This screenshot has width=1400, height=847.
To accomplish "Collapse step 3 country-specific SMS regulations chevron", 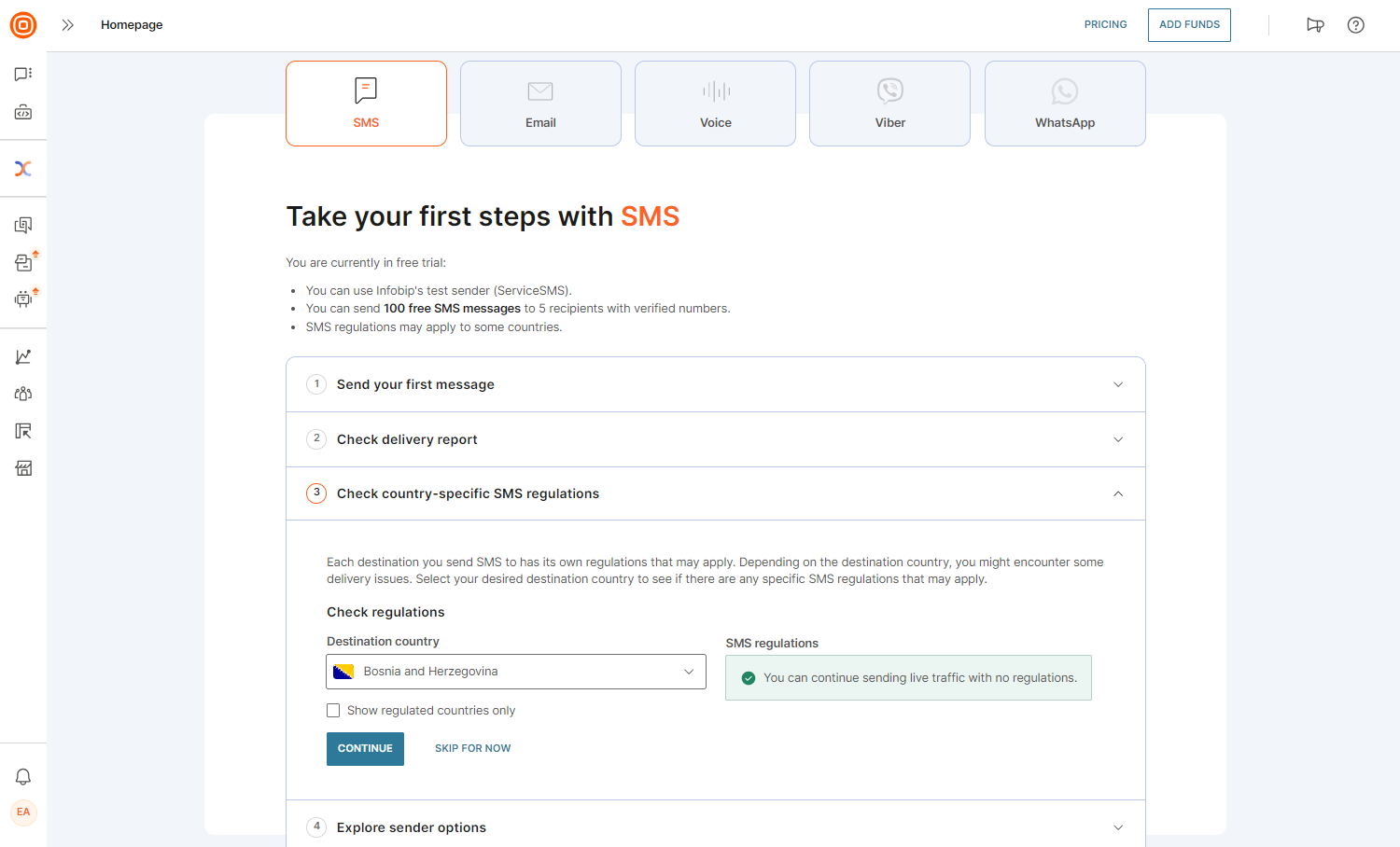I will pos(1118,493).
